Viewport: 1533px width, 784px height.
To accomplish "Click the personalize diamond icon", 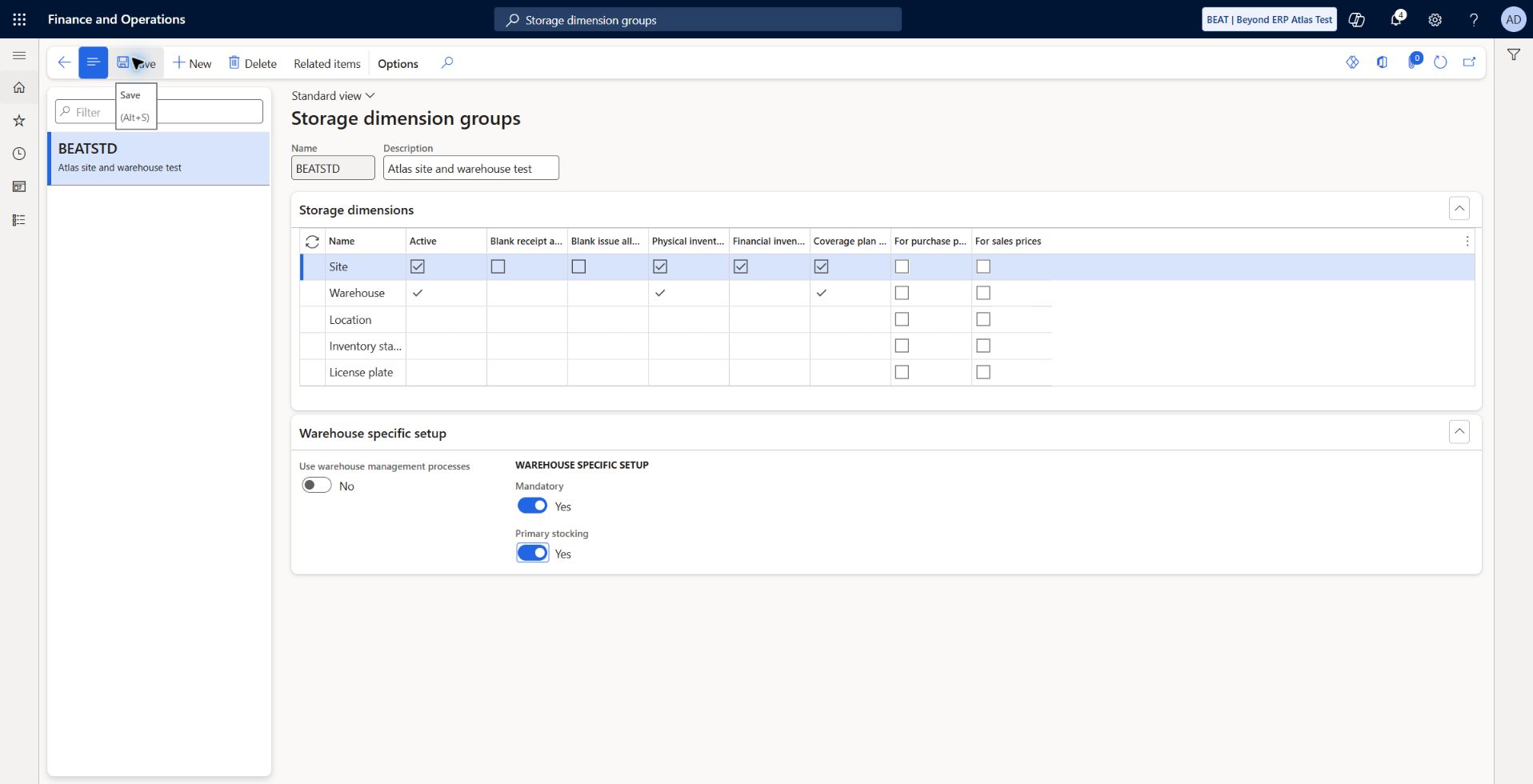I will pos(1352,62).
